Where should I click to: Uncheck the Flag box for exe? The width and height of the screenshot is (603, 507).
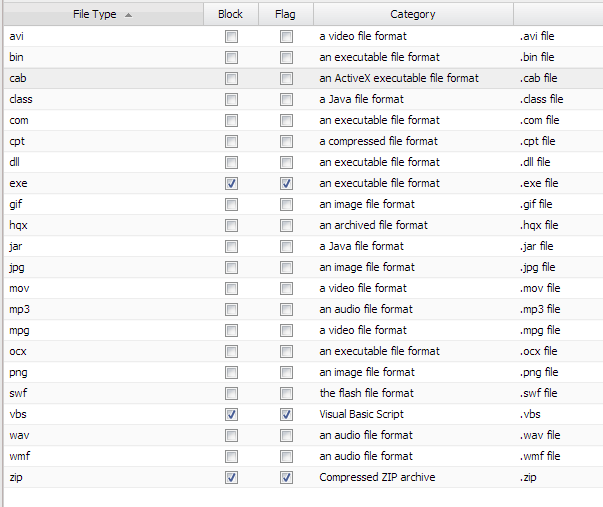286,183
